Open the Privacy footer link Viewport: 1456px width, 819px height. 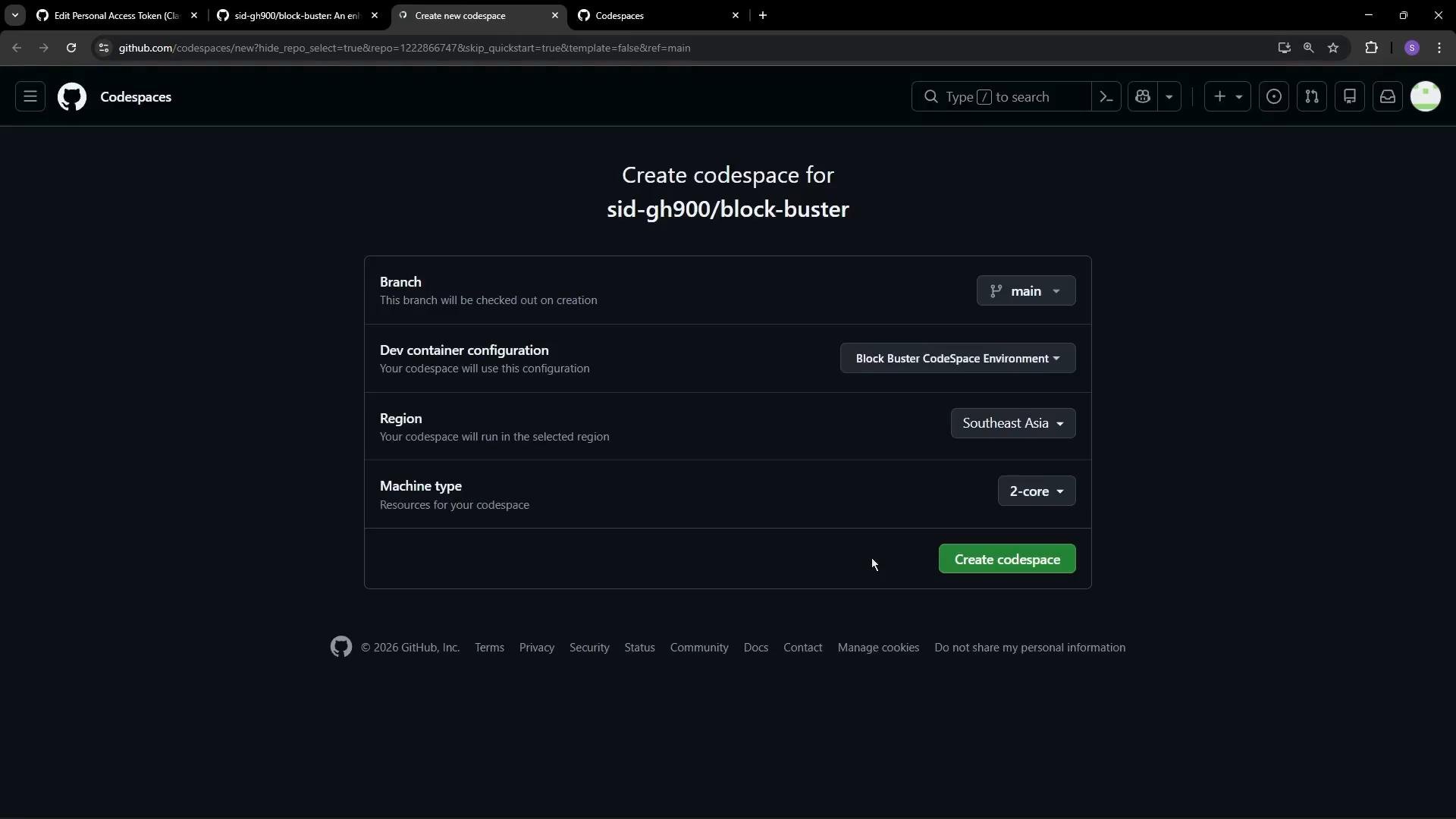537,647
